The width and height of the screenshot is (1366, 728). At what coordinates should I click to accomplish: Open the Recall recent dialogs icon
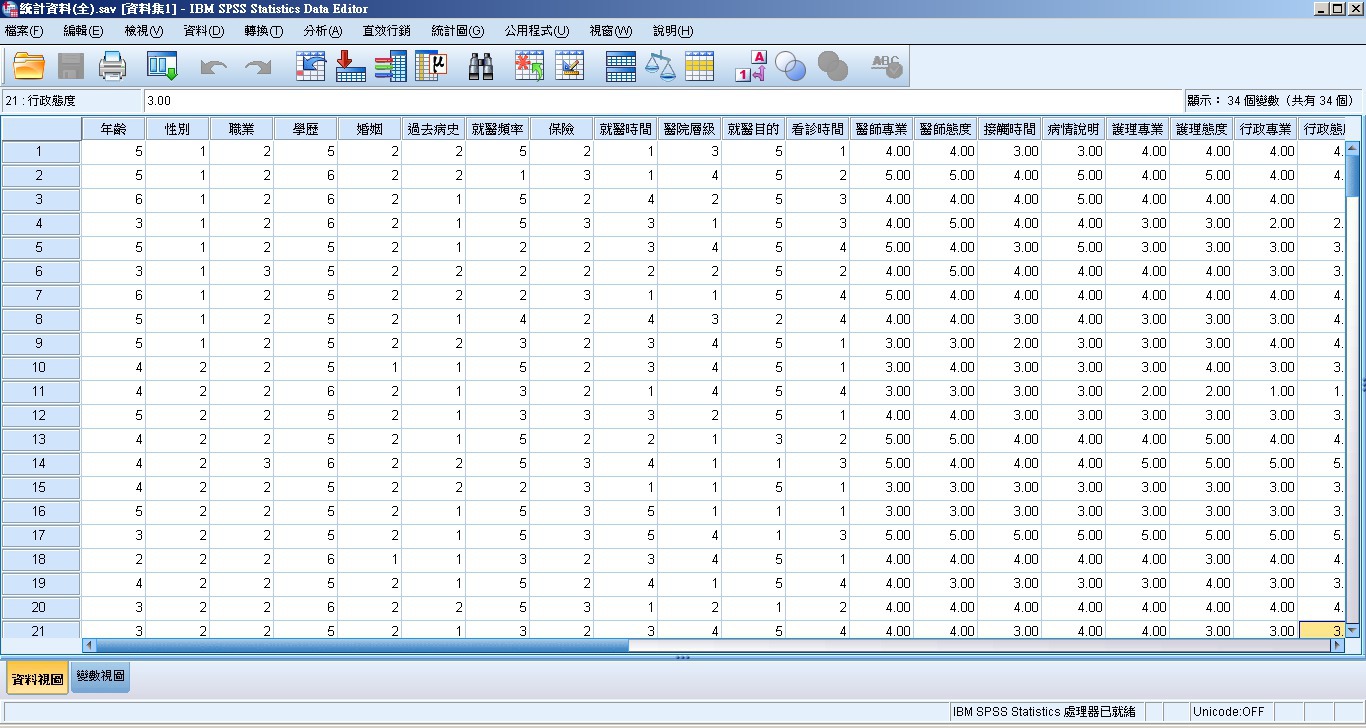pyautogui.click(x=162, y=67)
